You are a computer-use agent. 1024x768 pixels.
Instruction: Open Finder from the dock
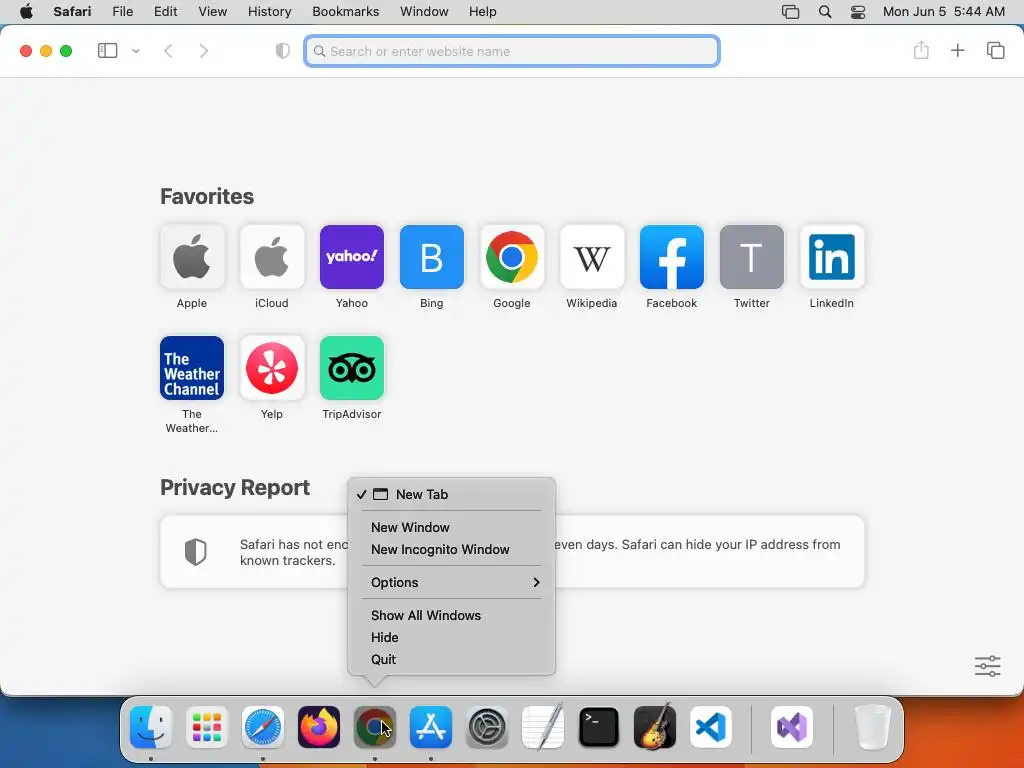click(151, 727)
